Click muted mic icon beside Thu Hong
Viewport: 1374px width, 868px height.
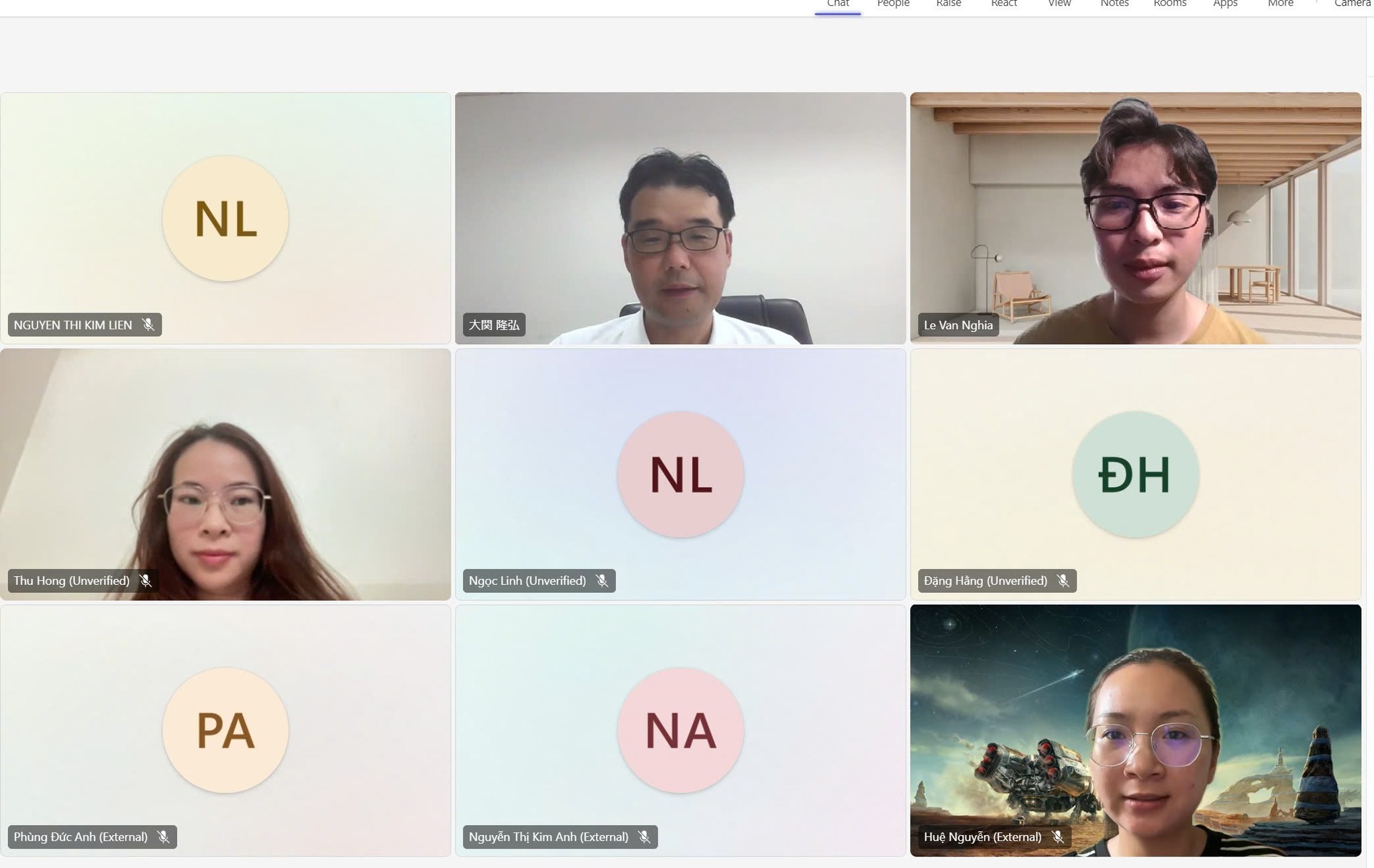146,581
